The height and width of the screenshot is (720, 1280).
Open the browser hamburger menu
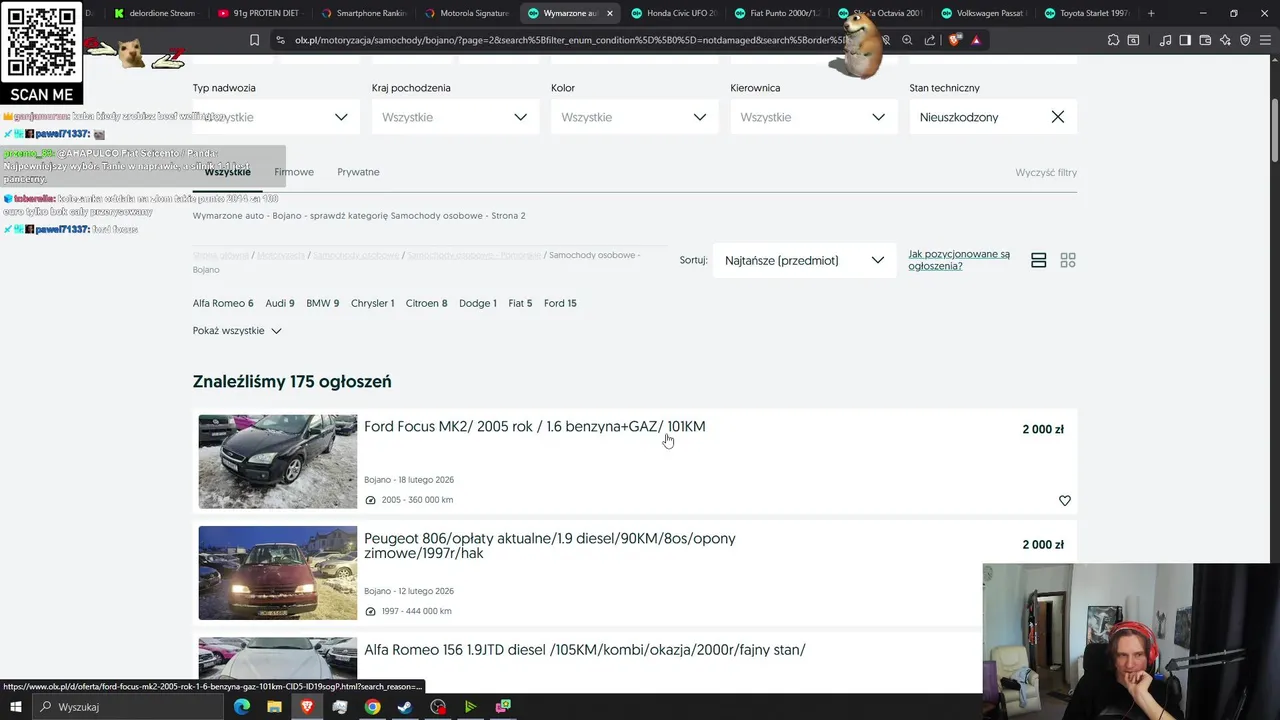pyautogui.click(x=1265, y=40)
